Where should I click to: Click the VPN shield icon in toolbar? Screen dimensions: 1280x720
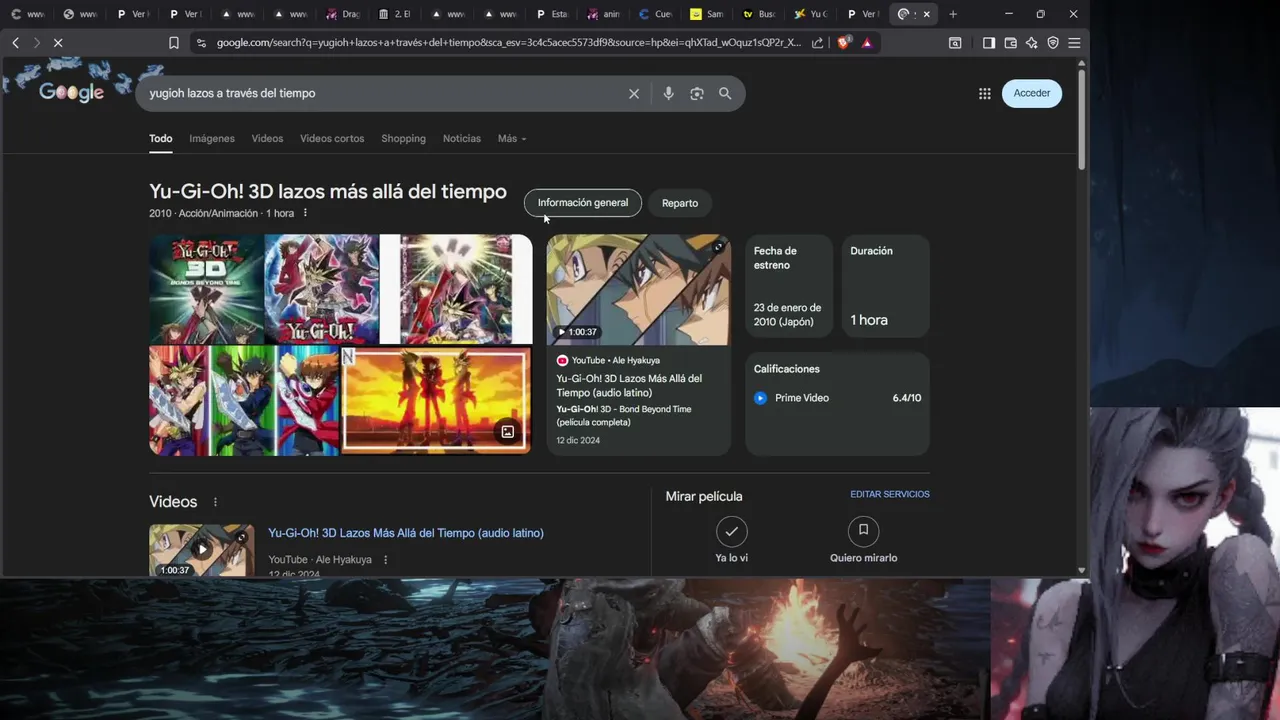tap(1053, 43)
